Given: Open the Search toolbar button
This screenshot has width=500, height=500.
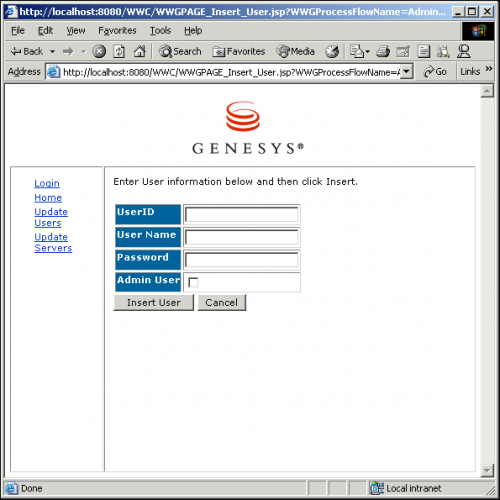Looking at the screenshot, I should pos(180,51).
